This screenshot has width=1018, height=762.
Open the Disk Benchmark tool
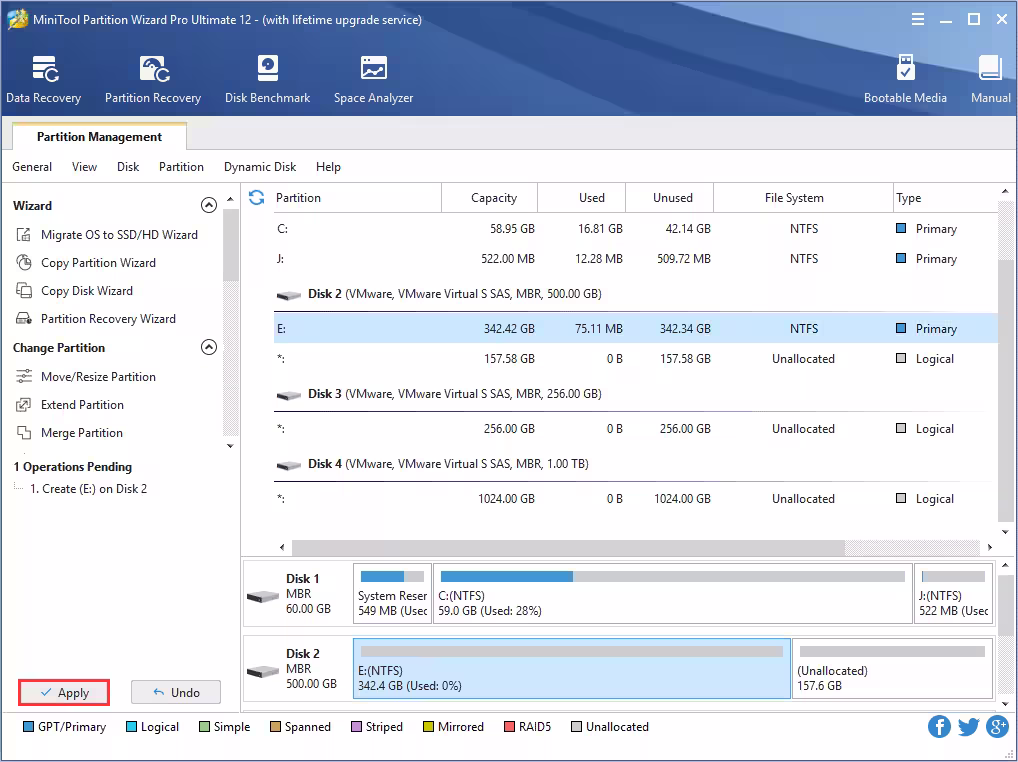[x=267, y=79]
